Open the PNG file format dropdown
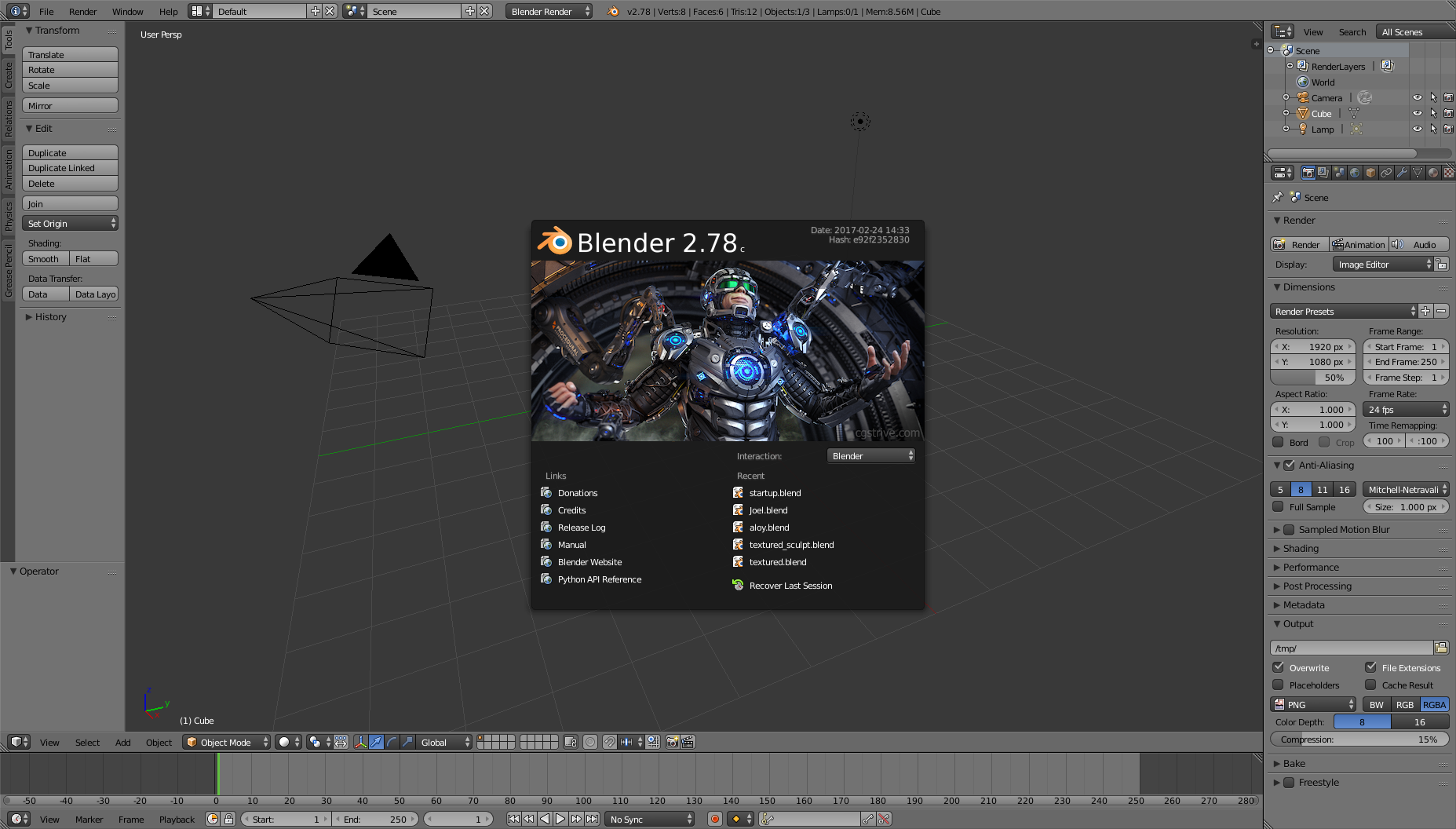Screen dimensions: 1456x829 coord(1313,704)
